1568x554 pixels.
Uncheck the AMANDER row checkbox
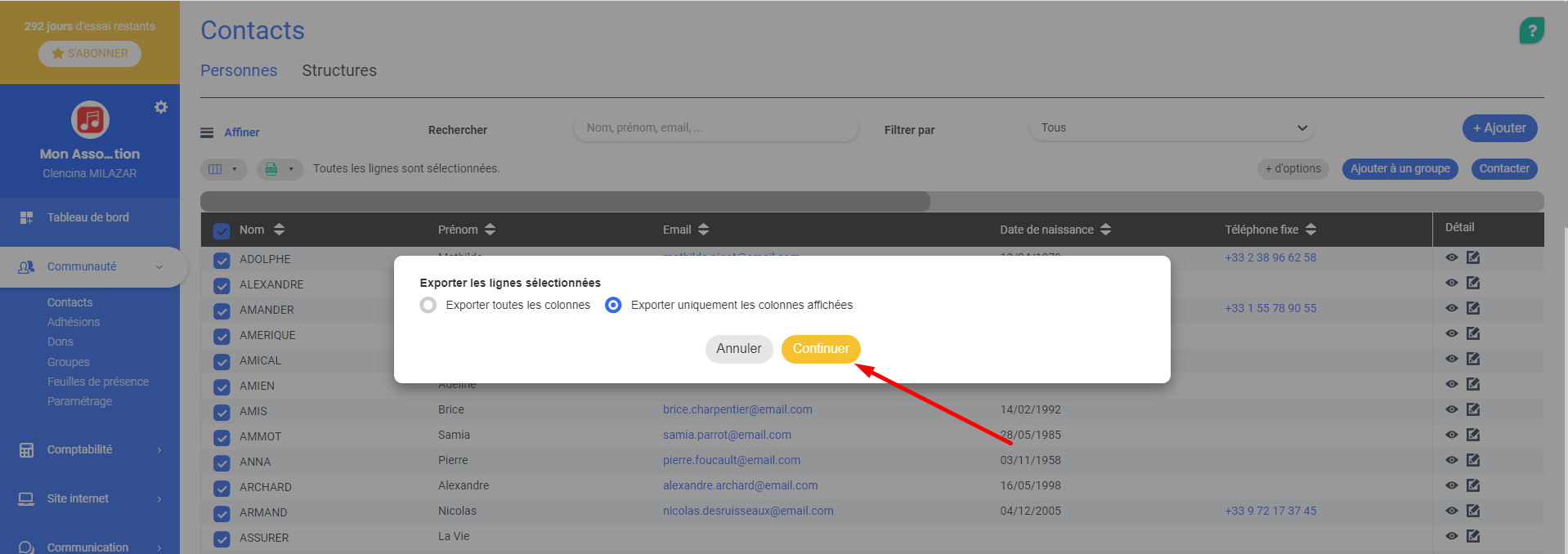222,311
